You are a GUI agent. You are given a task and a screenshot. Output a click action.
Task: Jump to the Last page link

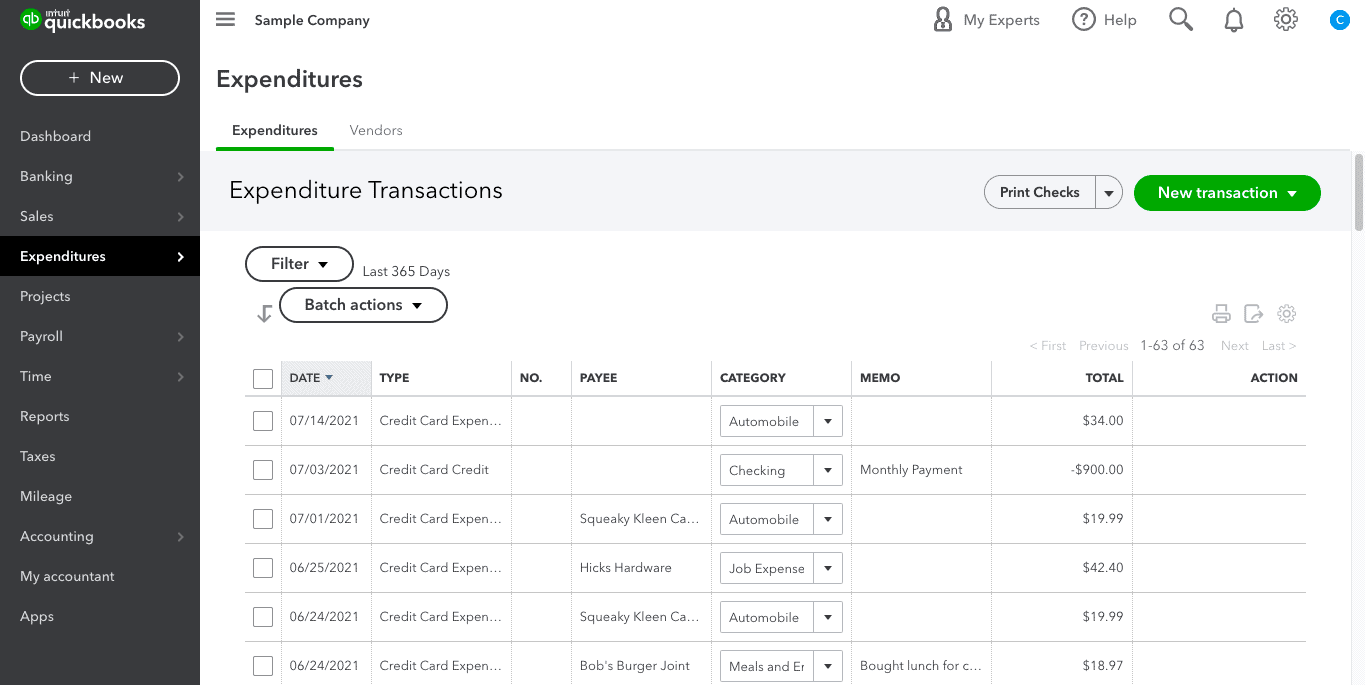point(1279,346)
